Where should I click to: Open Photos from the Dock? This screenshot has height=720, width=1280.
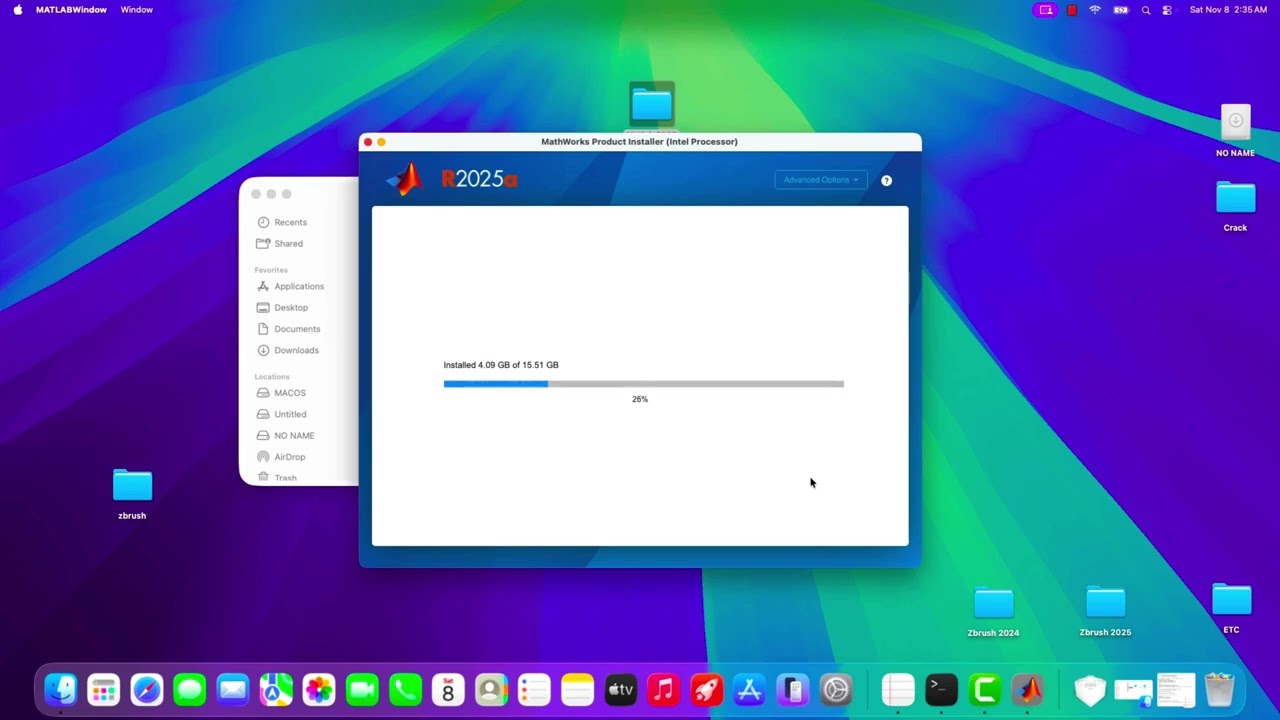(x=319, y=689)
